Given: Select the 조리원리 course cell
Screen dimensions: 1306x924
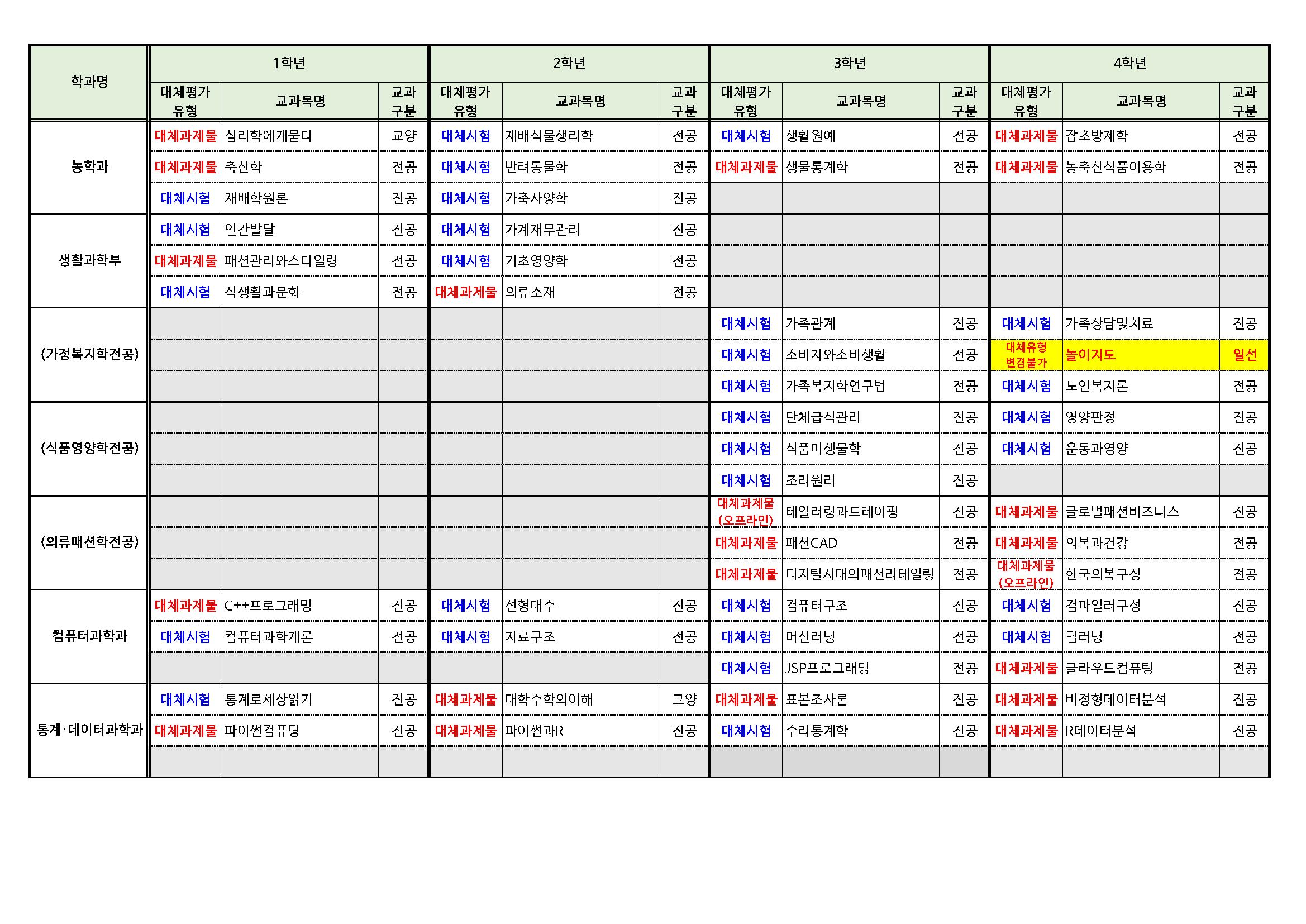Looking at the screenshot, I should 861,480.
